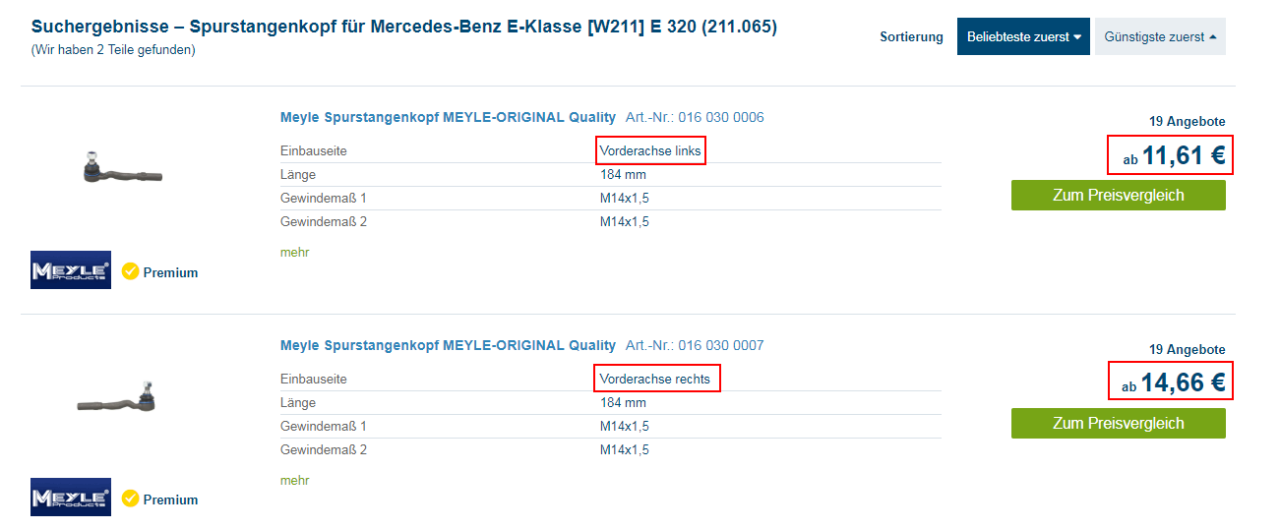Click '19 Angebote' on first product
Image resolution: width=1280 pixels, height=529 pixels.
1187,122
